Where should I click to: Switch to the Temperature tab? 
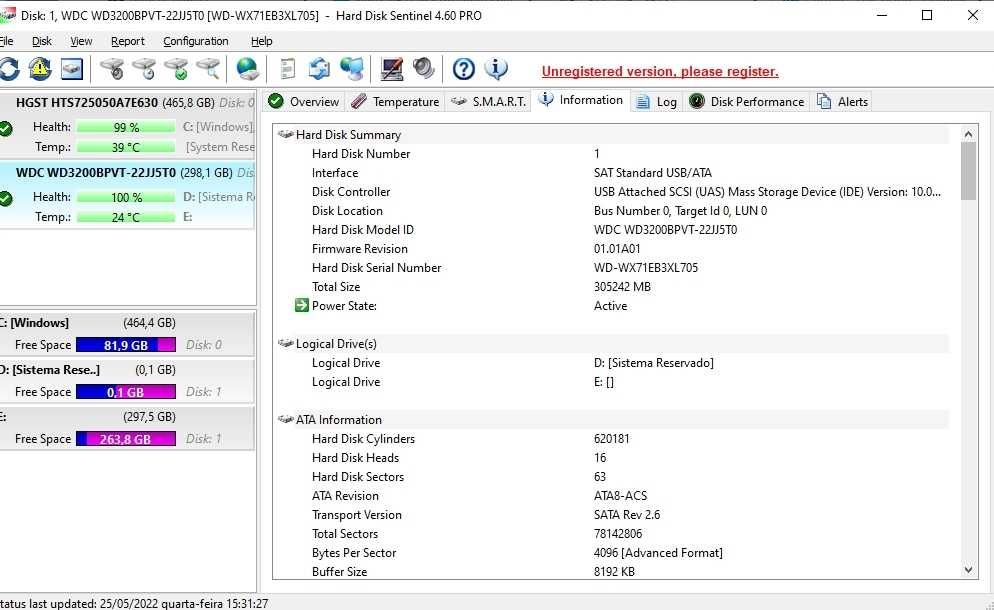[395, 101]
